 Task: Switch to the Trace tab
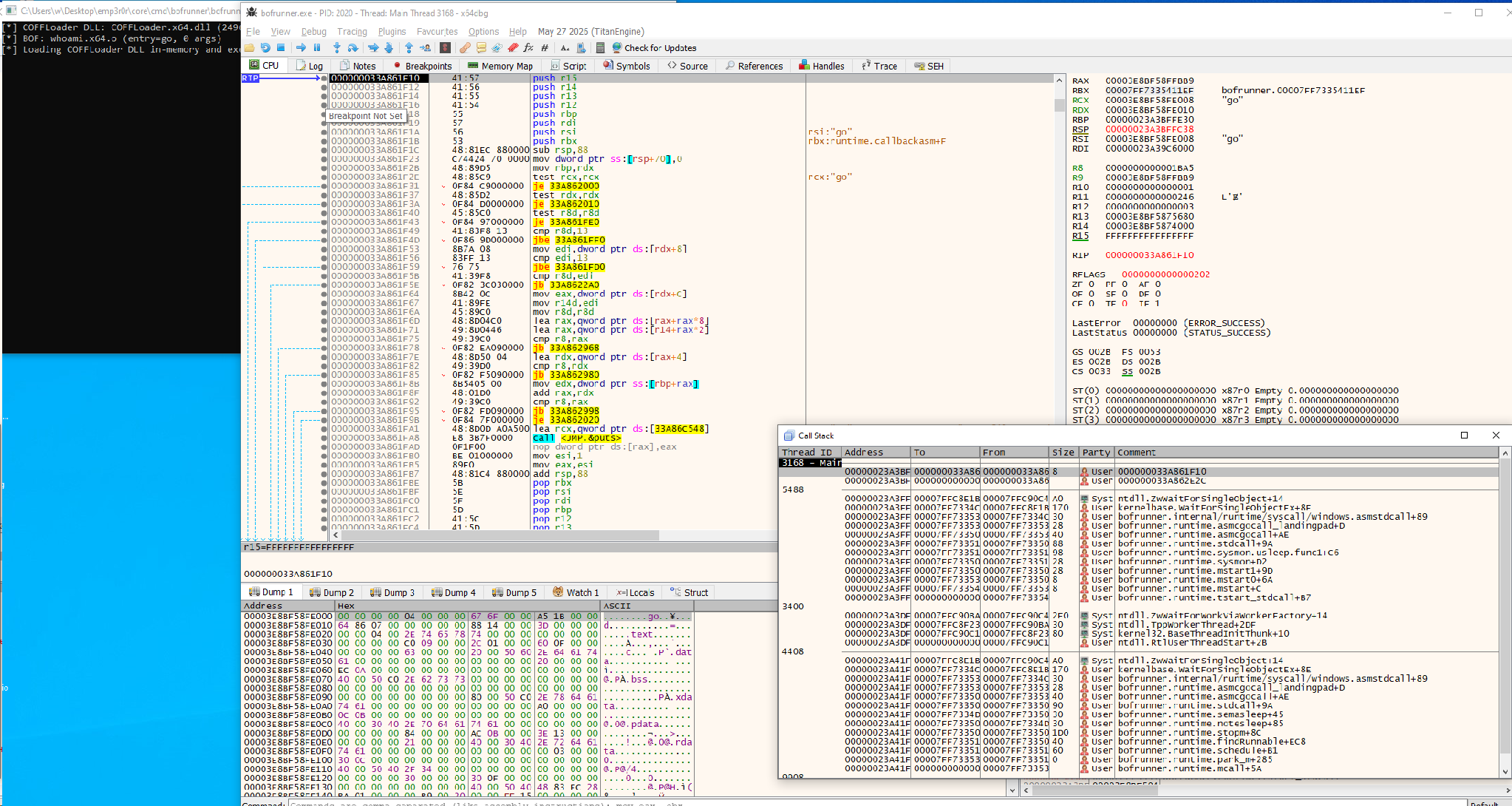point(879,66)
